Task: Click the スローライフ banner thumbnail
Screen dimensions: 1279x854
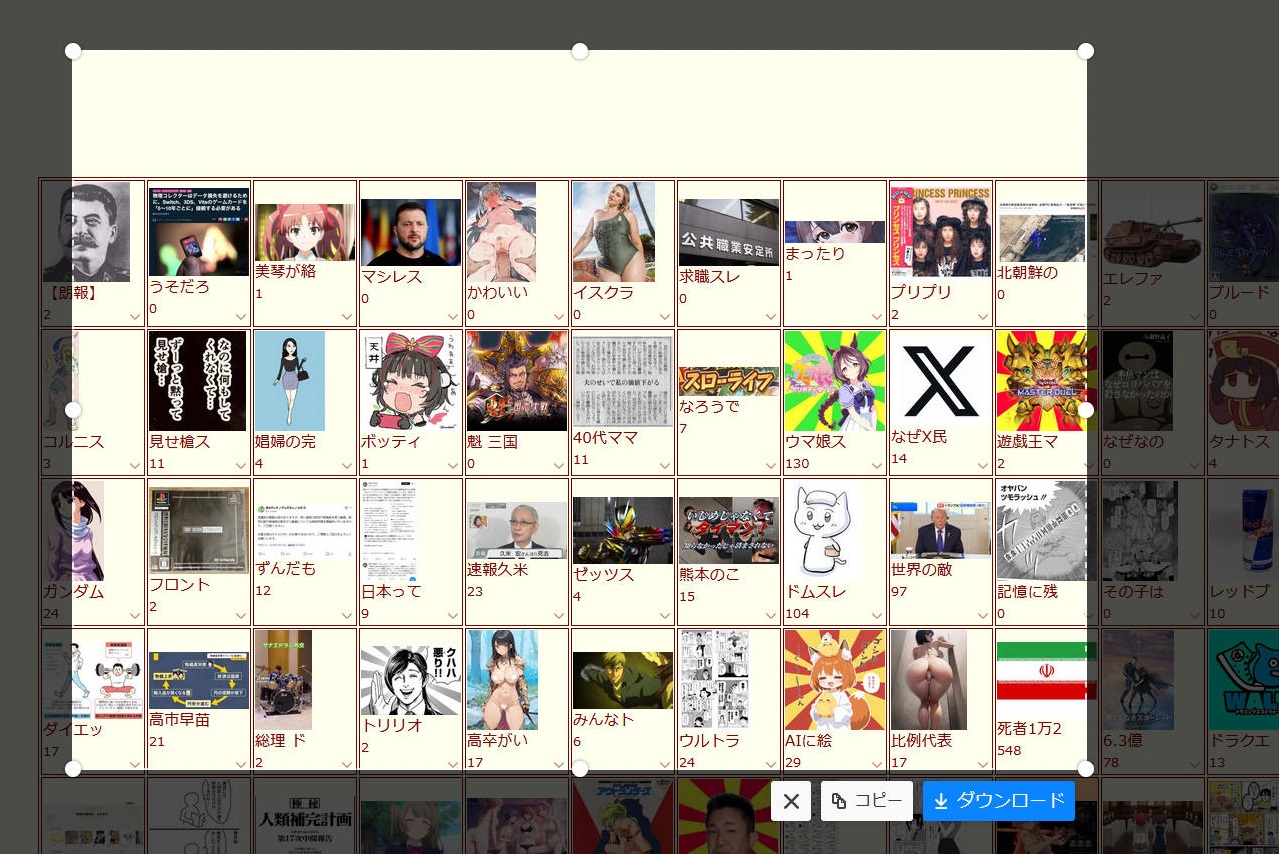Action: click(x=728, y=381)
